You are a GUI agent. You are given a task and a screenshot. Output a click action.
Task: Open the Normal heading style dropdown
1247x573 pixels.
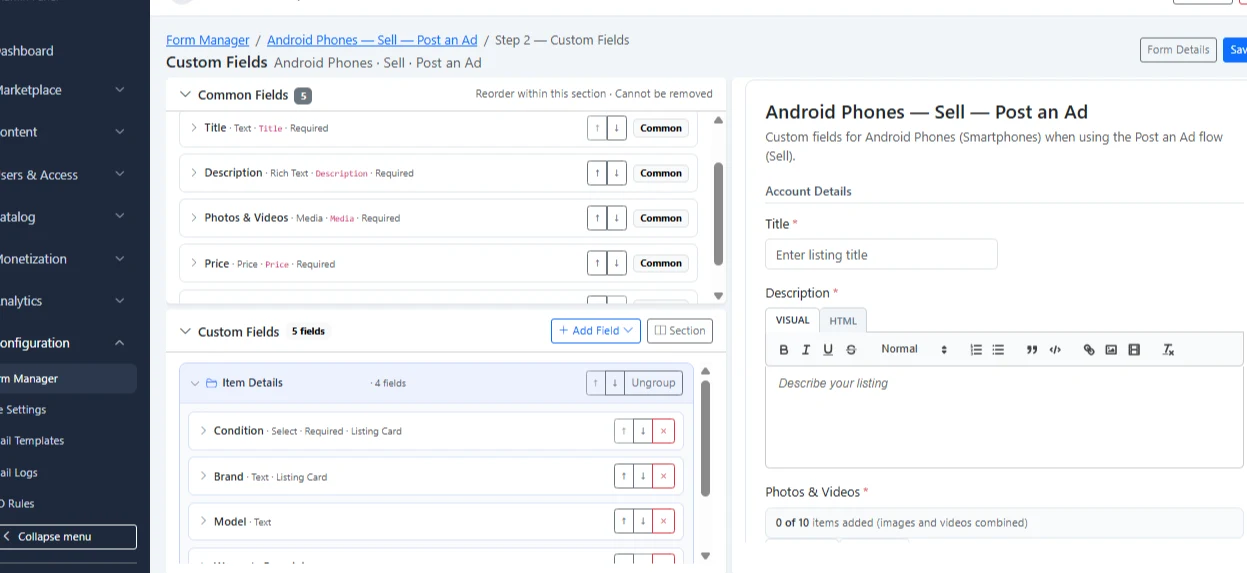pyautogui.click(x=913, y=350)
